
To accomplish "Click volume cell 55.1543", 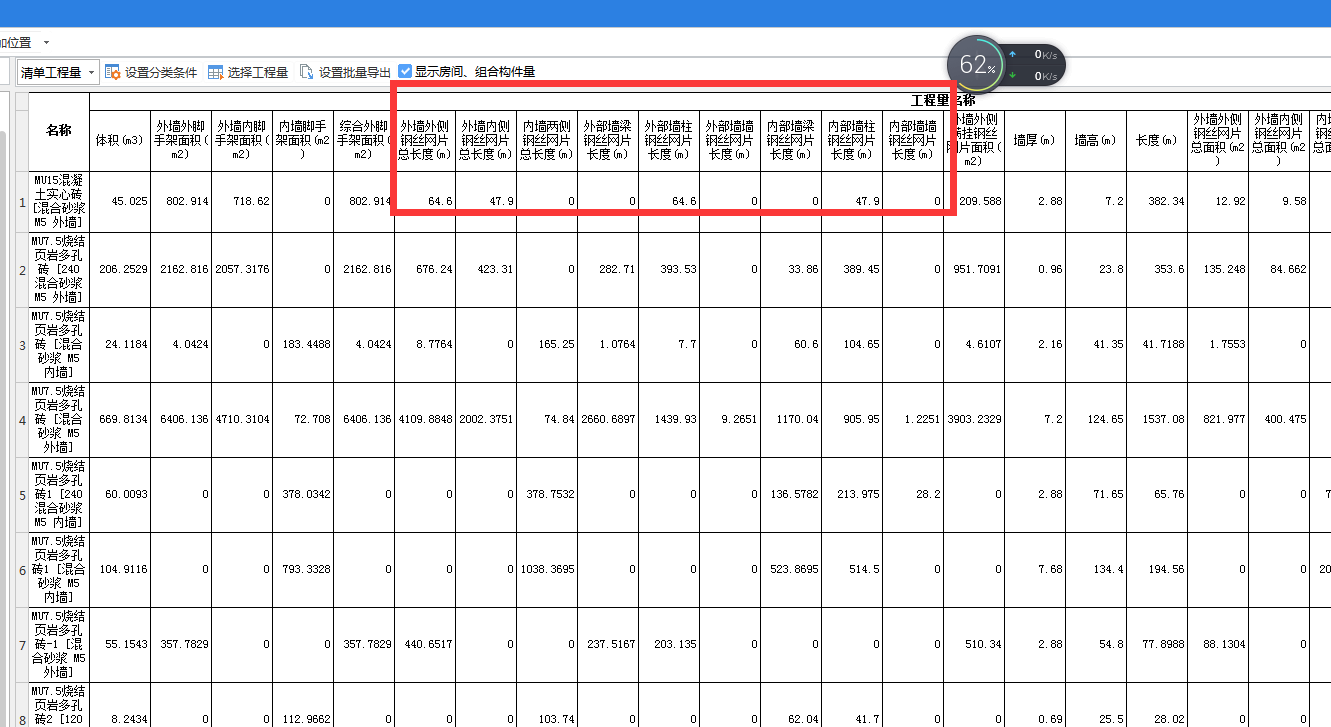I will pos(120,645).
